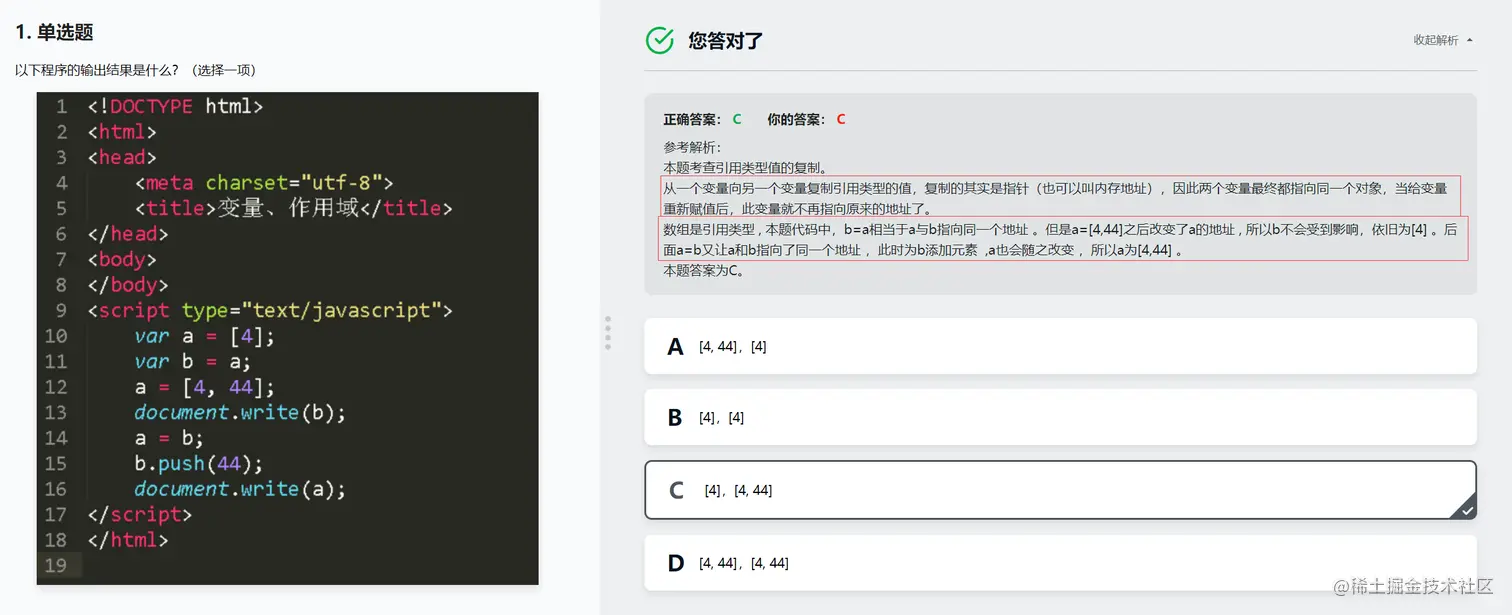Click the three-dot panel divider handle

pyautogui.click(x=608, y=333)
